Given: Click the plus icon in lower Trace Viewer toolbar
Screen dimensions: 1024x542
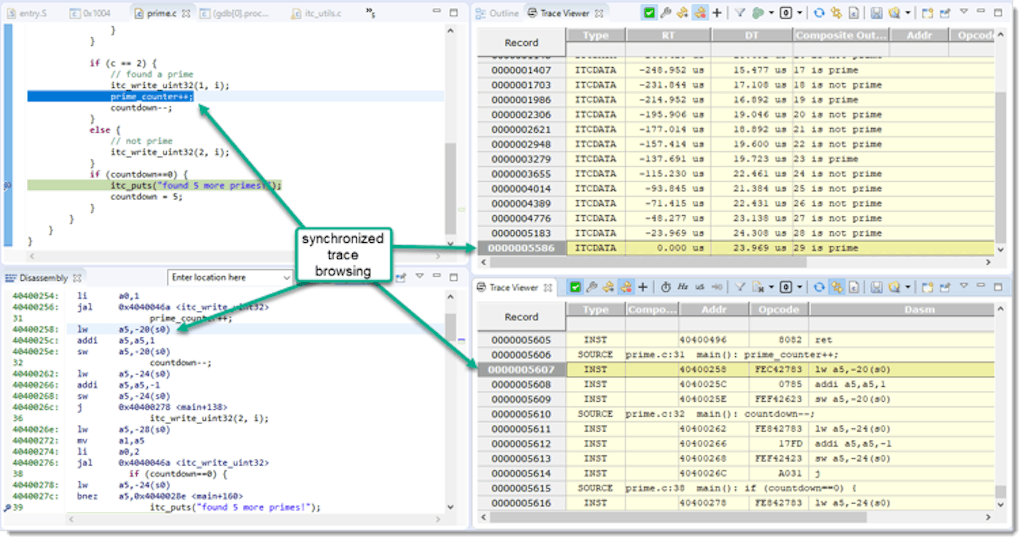Looking at the screenshot, I should pos(643,287).
